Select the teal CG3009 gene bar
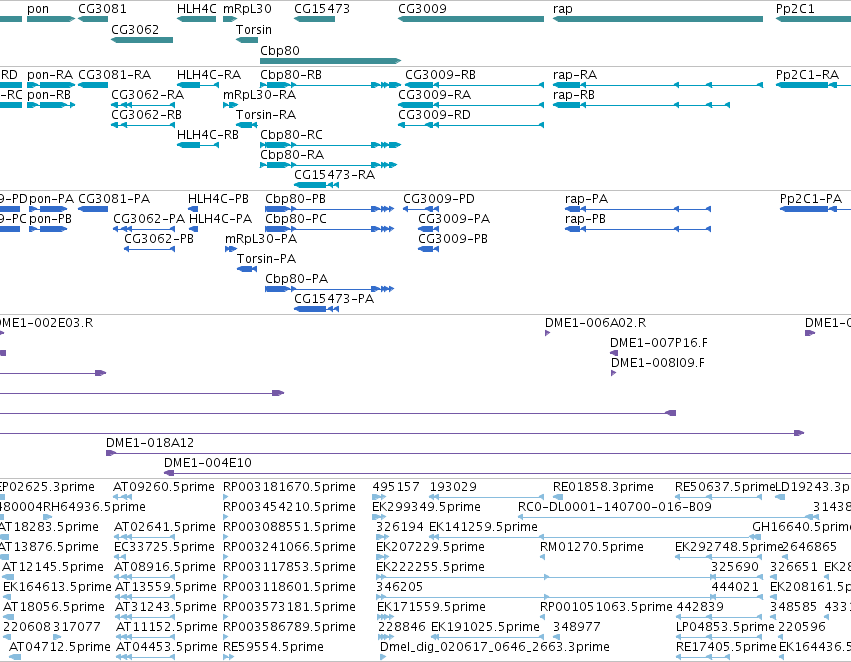 [471, 19]
